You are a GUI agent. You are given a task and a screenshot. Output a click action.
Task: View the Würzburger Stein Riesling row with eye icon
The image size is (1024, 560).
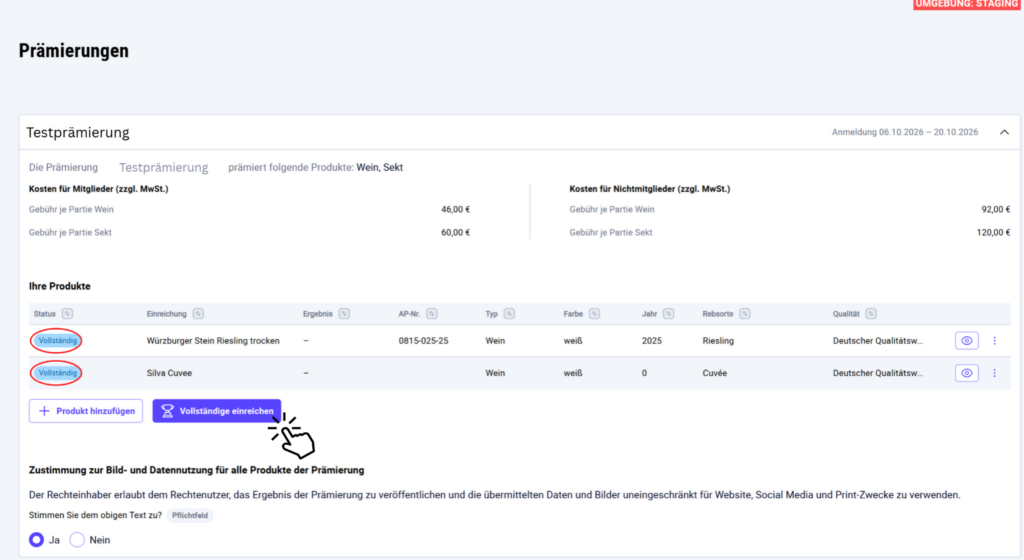tap(967, 341)
